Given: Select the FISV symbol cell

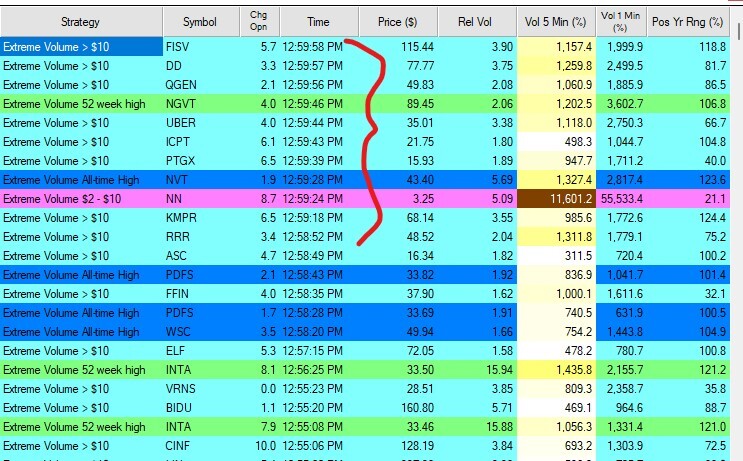Looking at the screenshot, I should (x=178, y=47).
